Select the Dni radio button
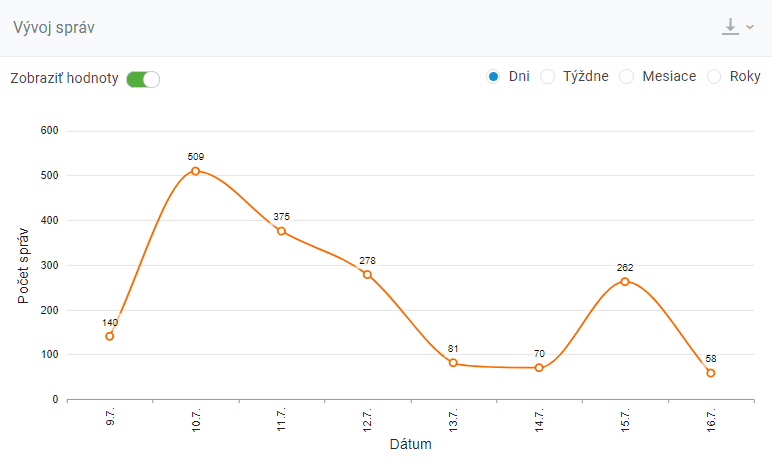772x467 pixels. [493, 77]
